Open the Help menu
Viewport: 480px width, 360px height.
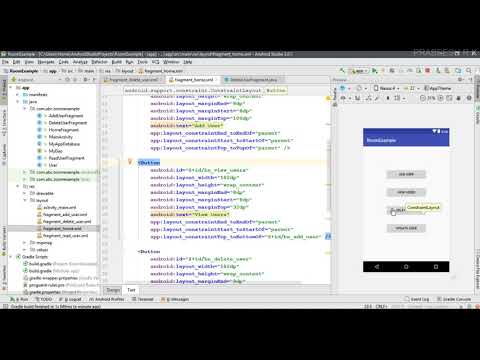click(188, 62)
